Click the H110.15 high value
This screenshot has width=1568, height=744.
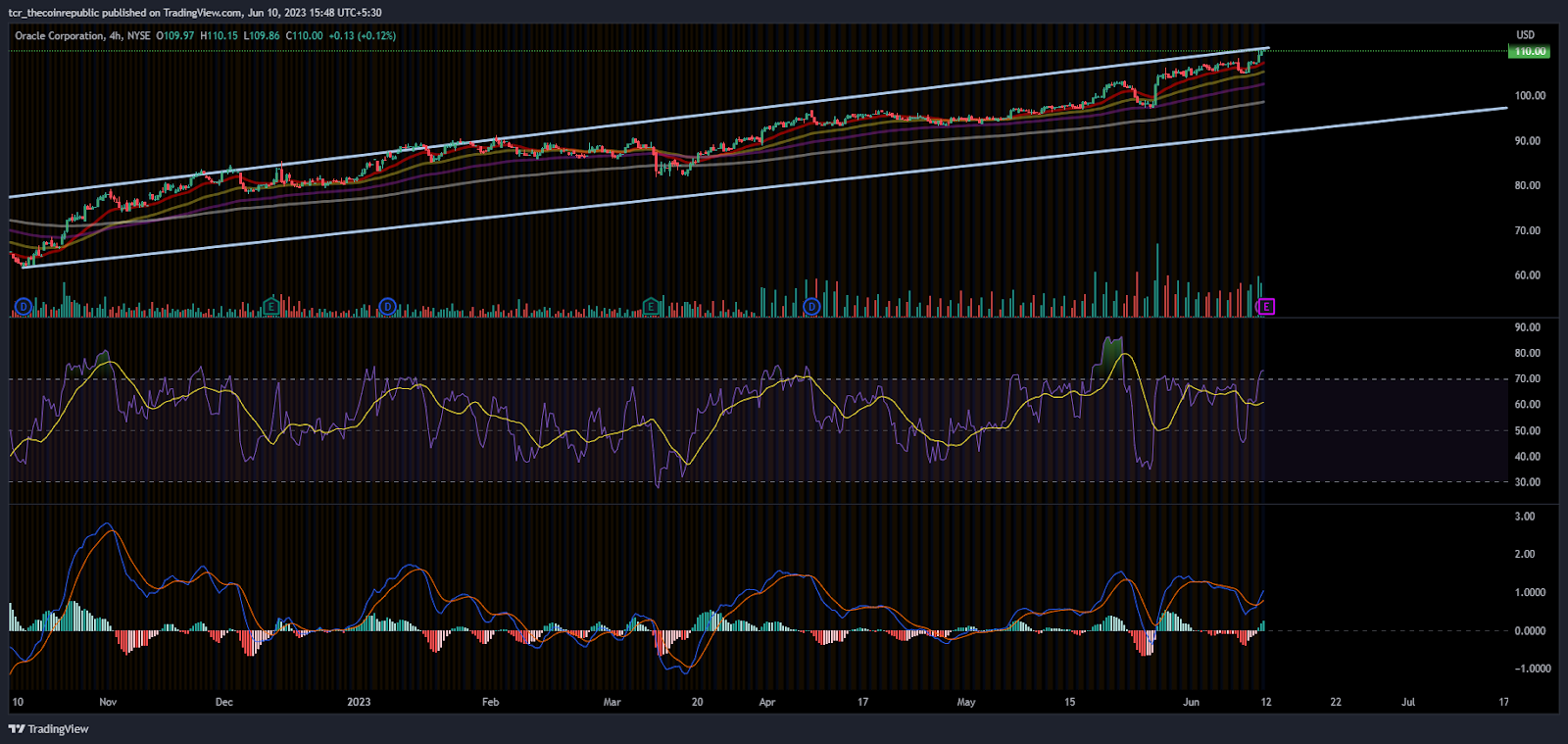point(219,36)
